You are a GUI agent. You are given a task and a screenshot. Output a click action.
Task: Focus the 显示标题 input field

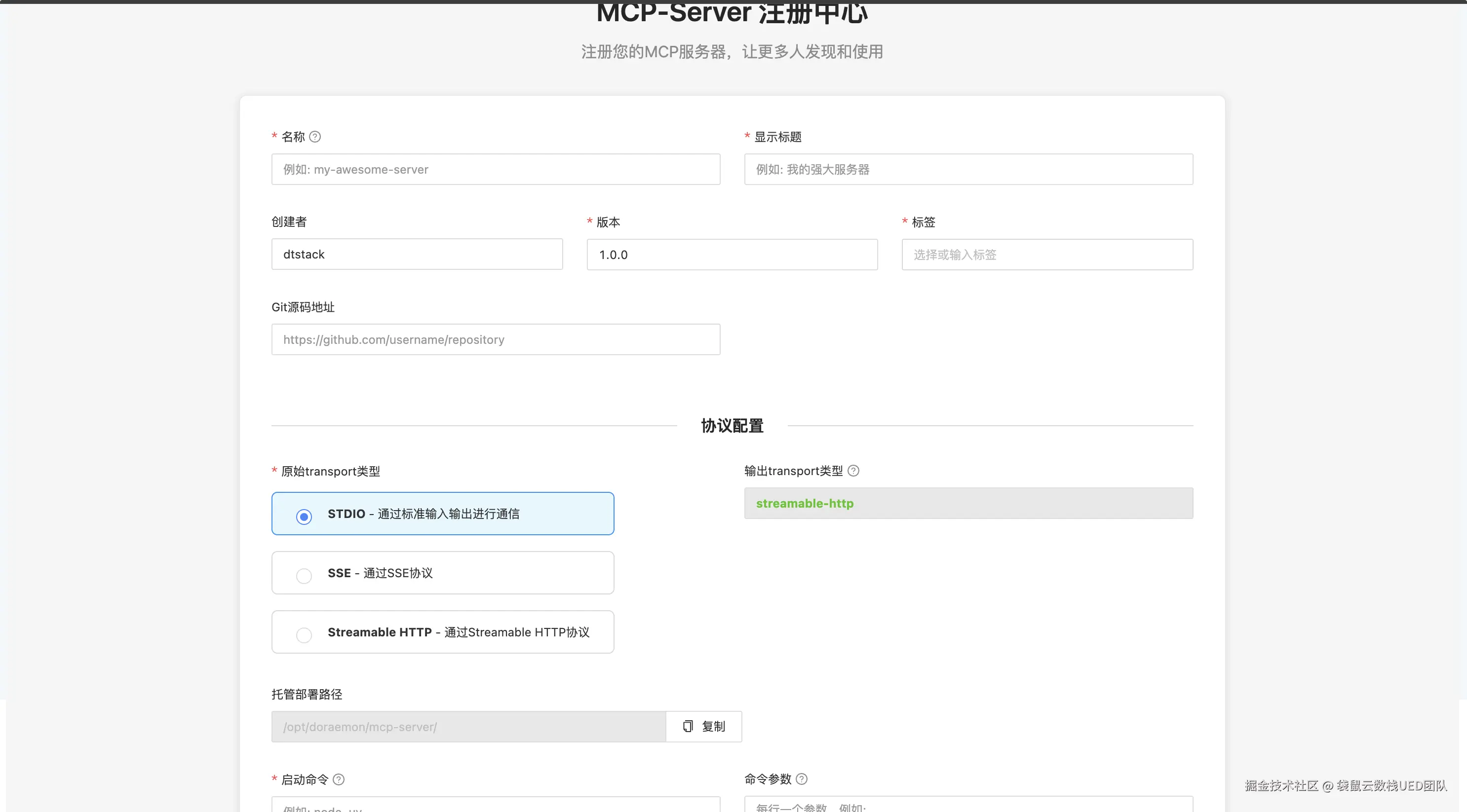968,169
